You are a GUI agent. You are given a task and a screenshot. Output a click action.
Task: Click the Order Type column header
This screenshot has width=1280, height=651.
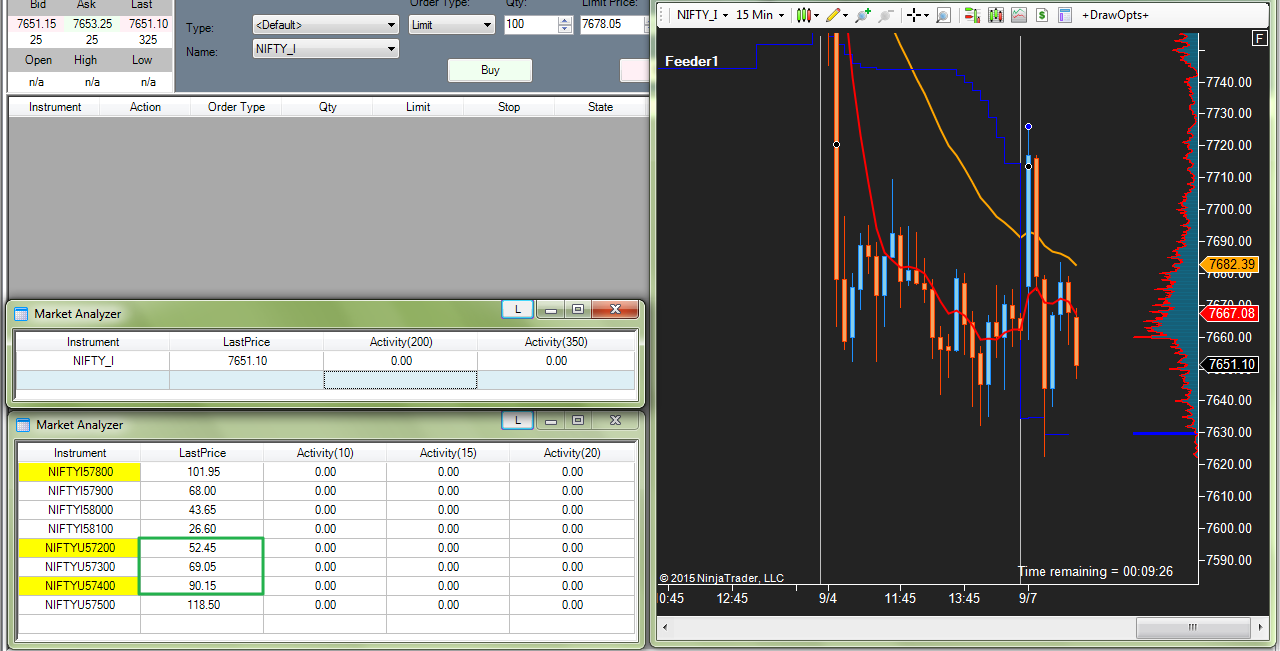236,107
